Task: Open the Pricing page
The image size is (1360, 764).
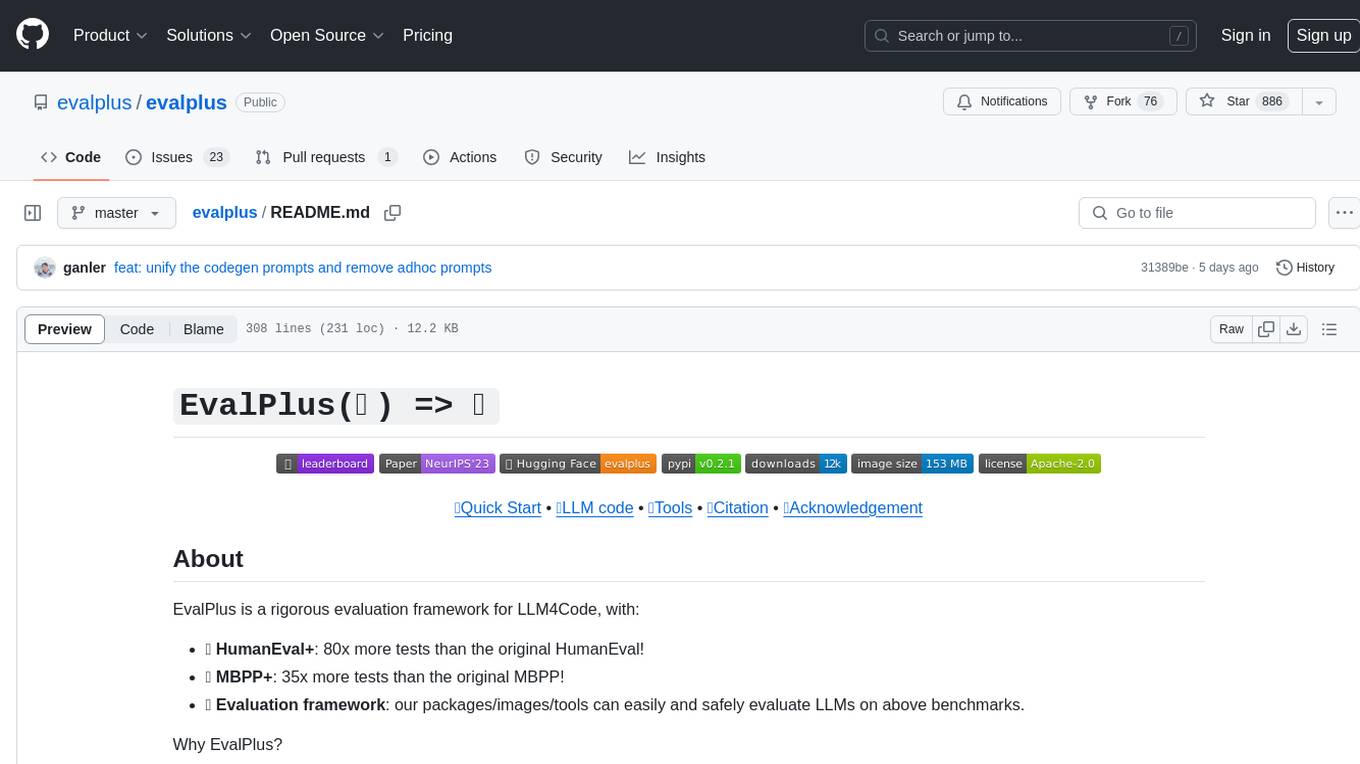Action: [x=427, y=35]
